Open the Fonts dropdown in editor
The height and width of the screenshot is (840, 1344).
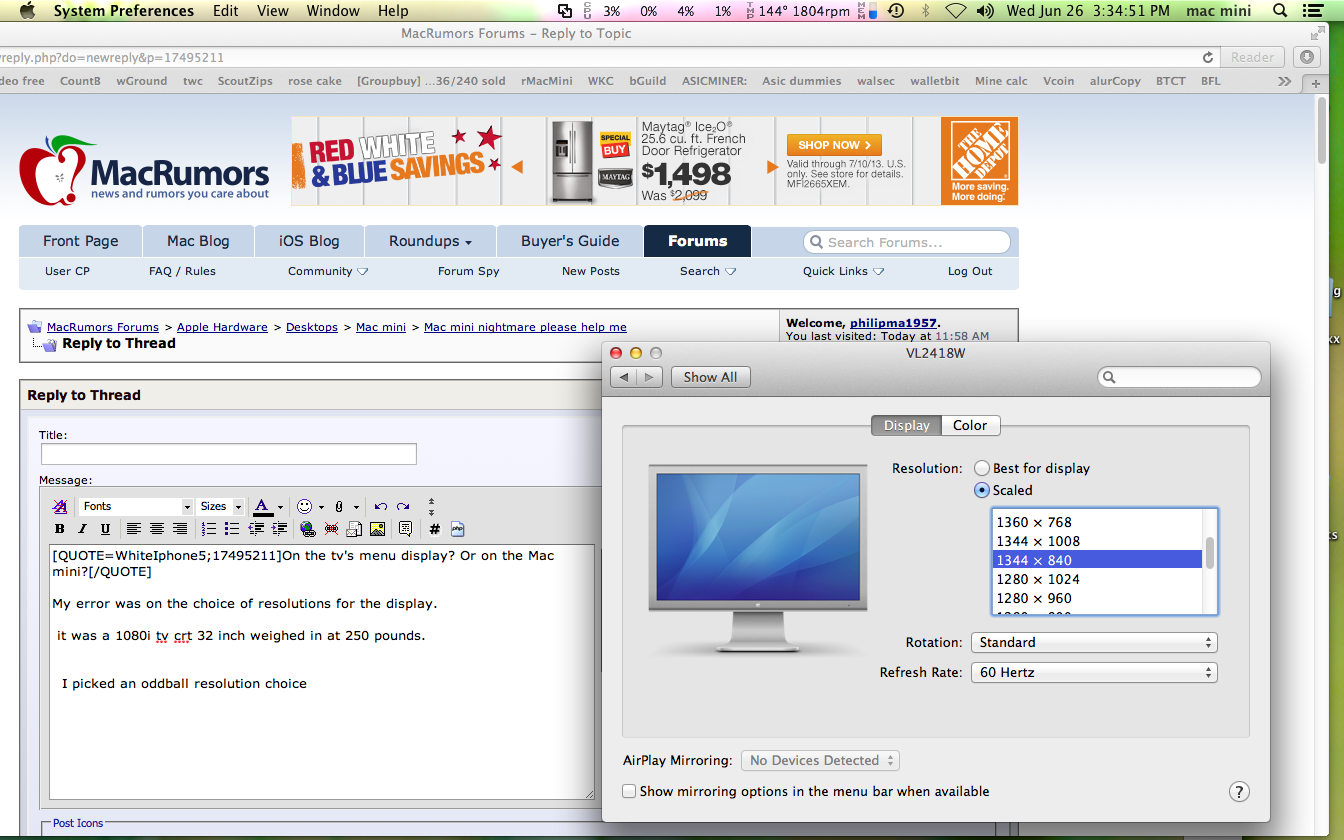point(135,506)
